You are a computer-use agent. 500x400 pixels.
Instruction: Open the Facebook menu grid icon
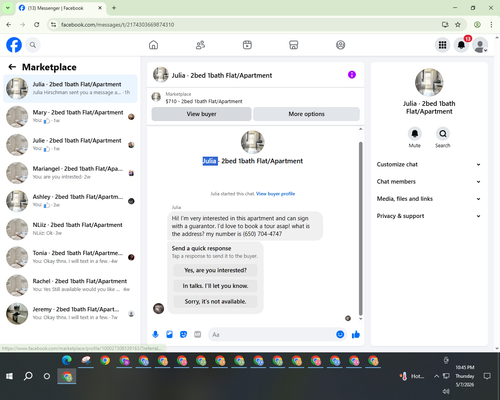point(442,45)
